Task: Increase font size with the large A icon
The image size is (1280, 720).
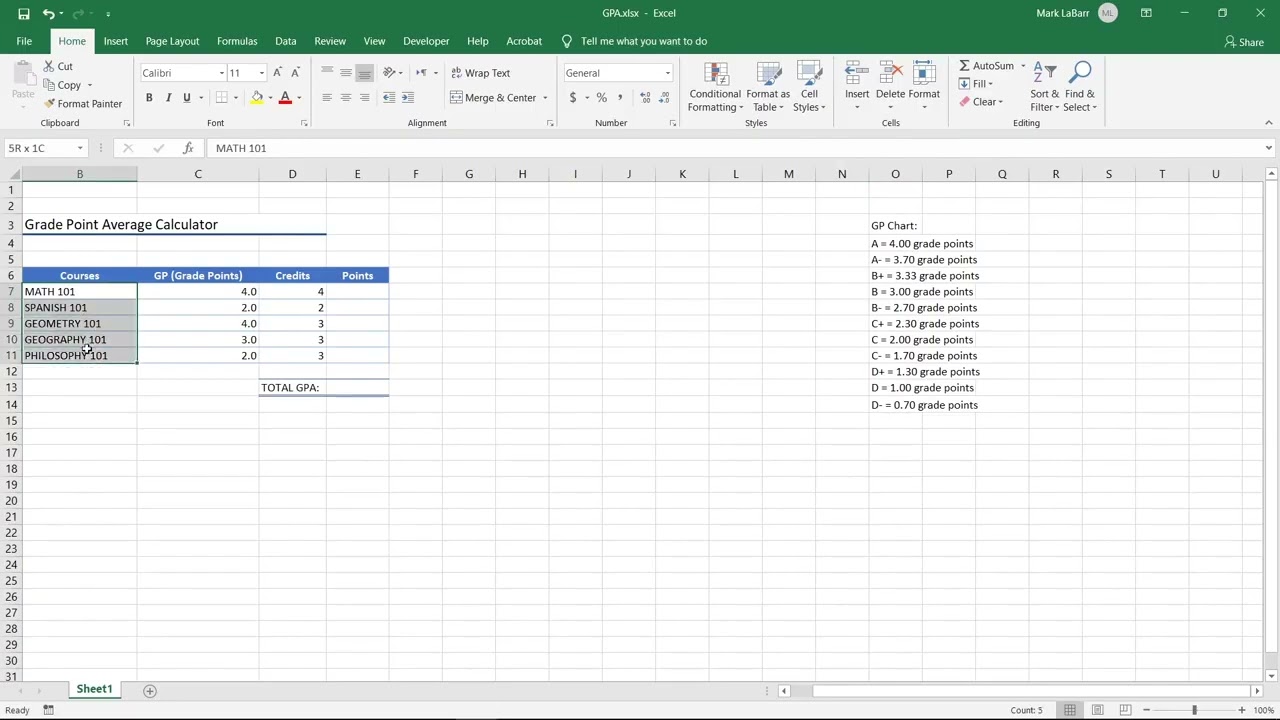Action: click(x=277, y=73)
